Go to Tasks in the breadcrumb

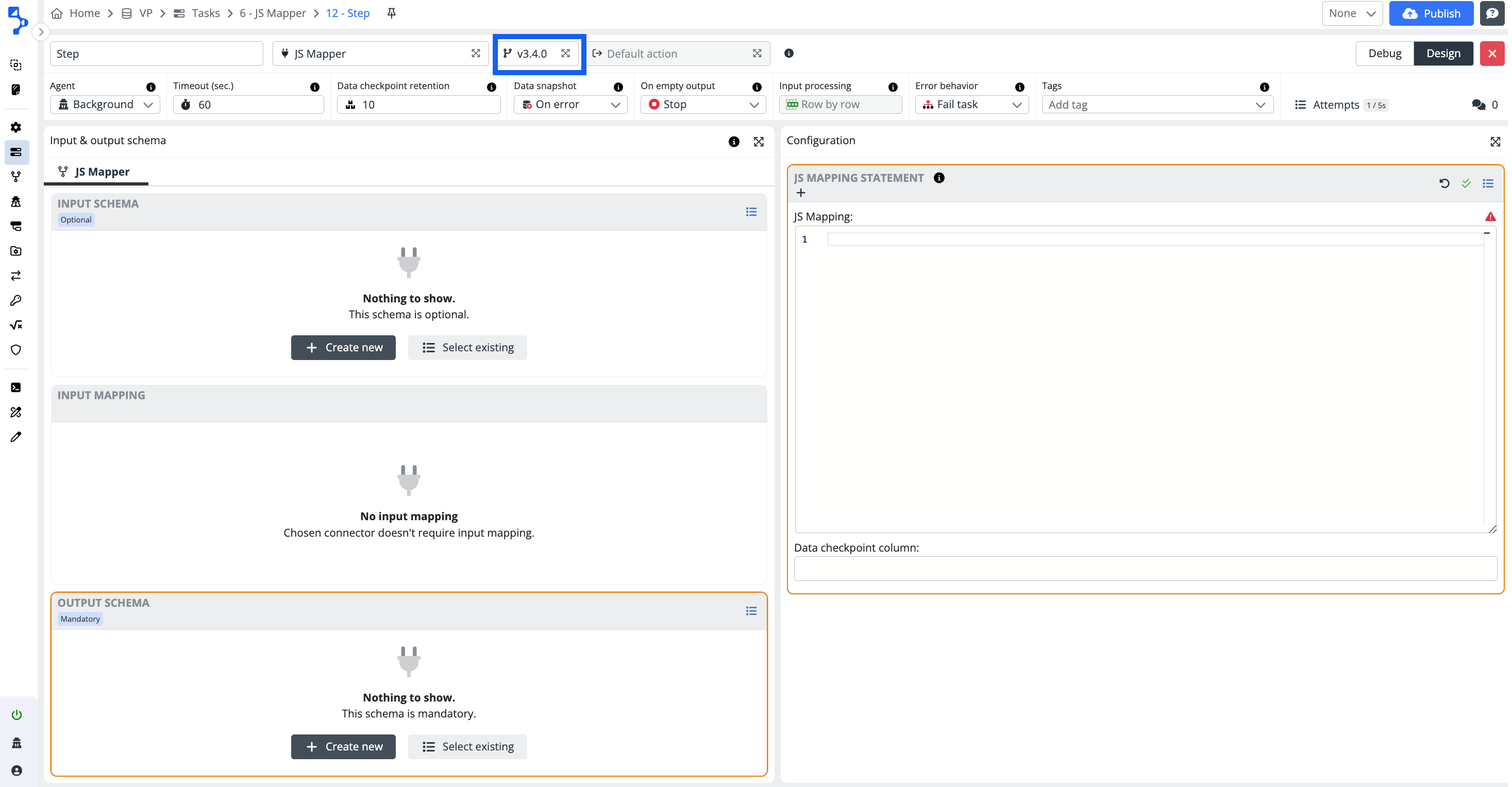point(205,13)
